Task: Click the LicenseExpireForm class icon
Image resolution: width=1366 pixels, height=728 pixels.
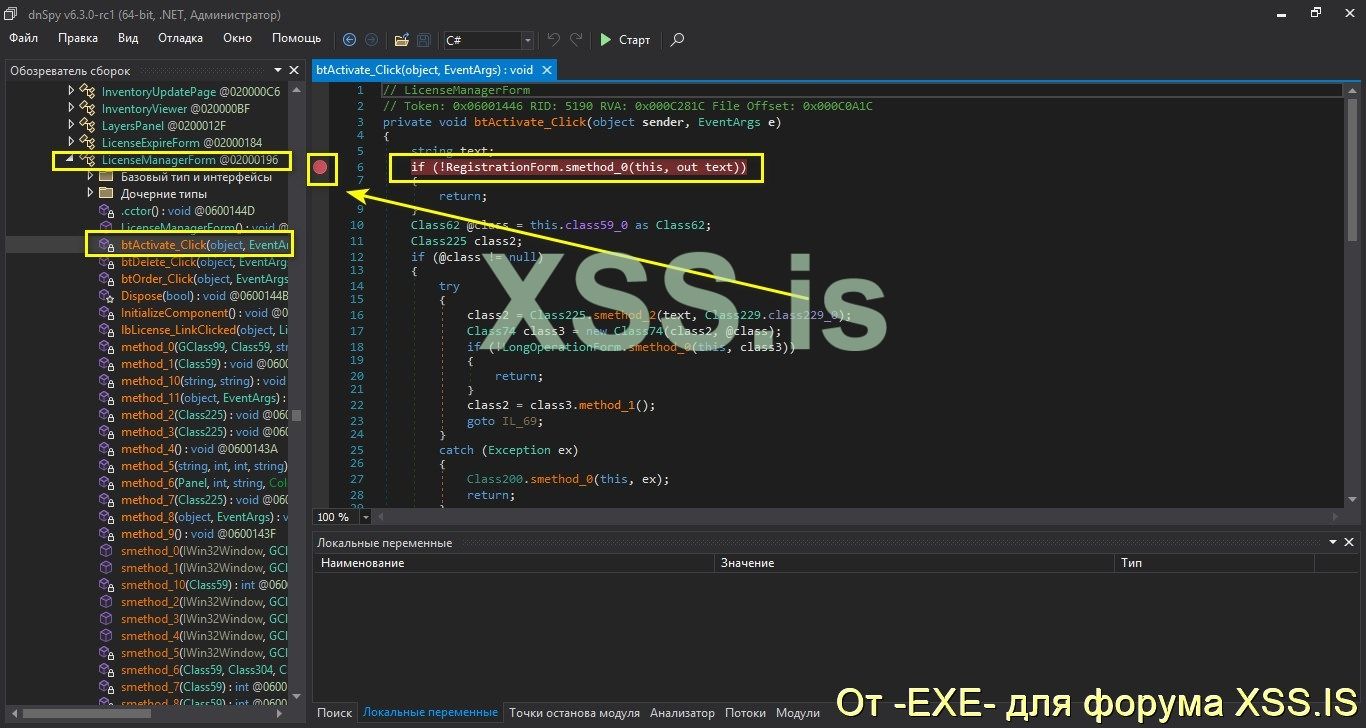Action: pyautogui.click(x=87, y=142)
